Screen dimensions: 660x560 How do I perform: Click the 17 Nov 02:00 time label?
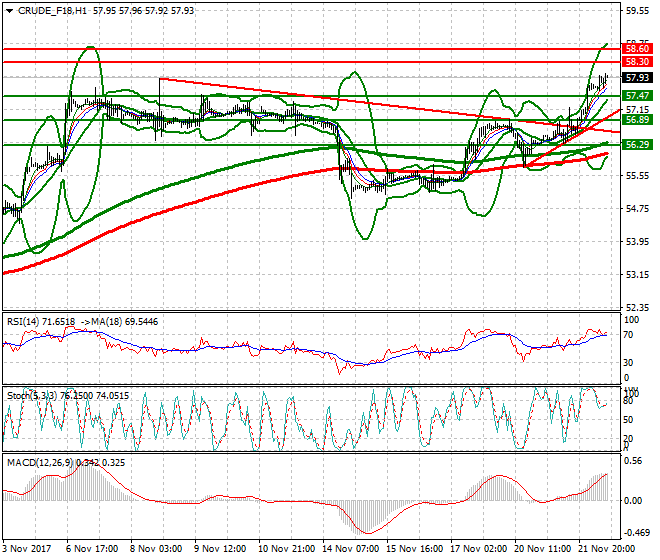(x=479, y=549)
